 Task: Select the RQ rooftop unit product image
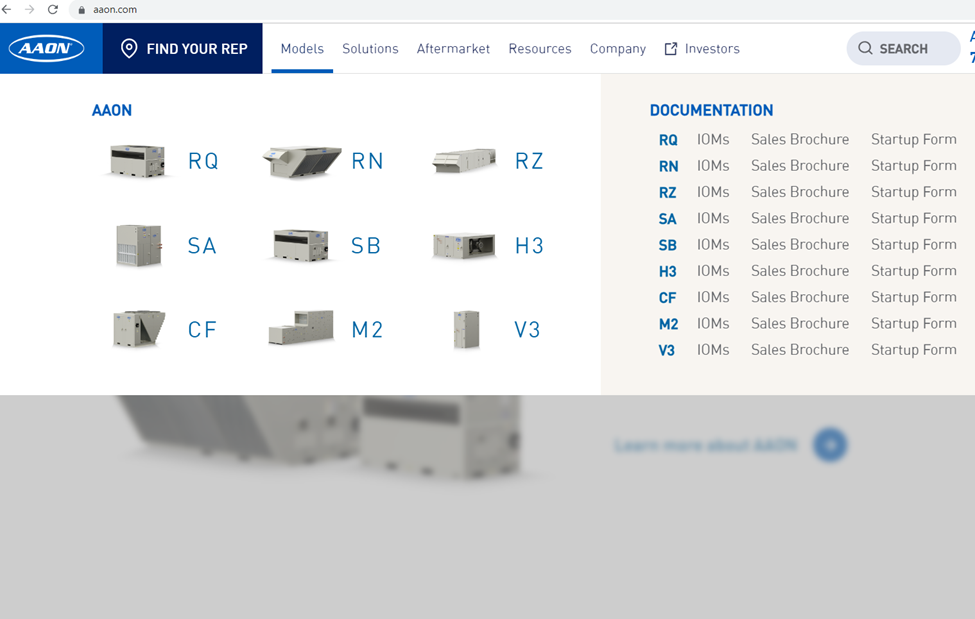[x=137, y=161]
